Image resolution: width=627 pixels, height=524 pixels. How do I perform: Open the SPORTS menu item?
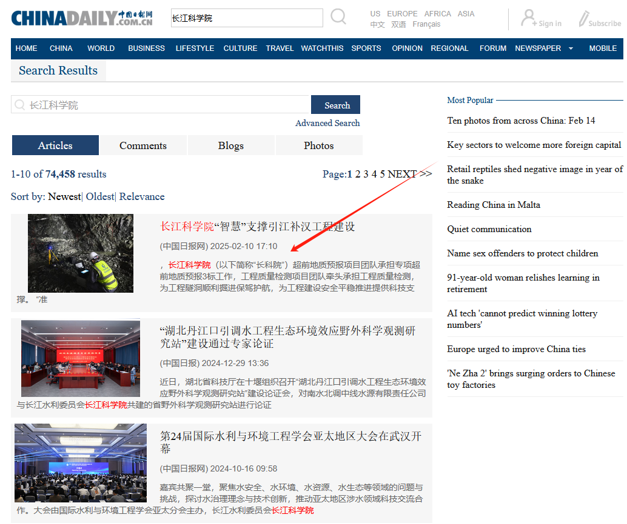(366, 48)
